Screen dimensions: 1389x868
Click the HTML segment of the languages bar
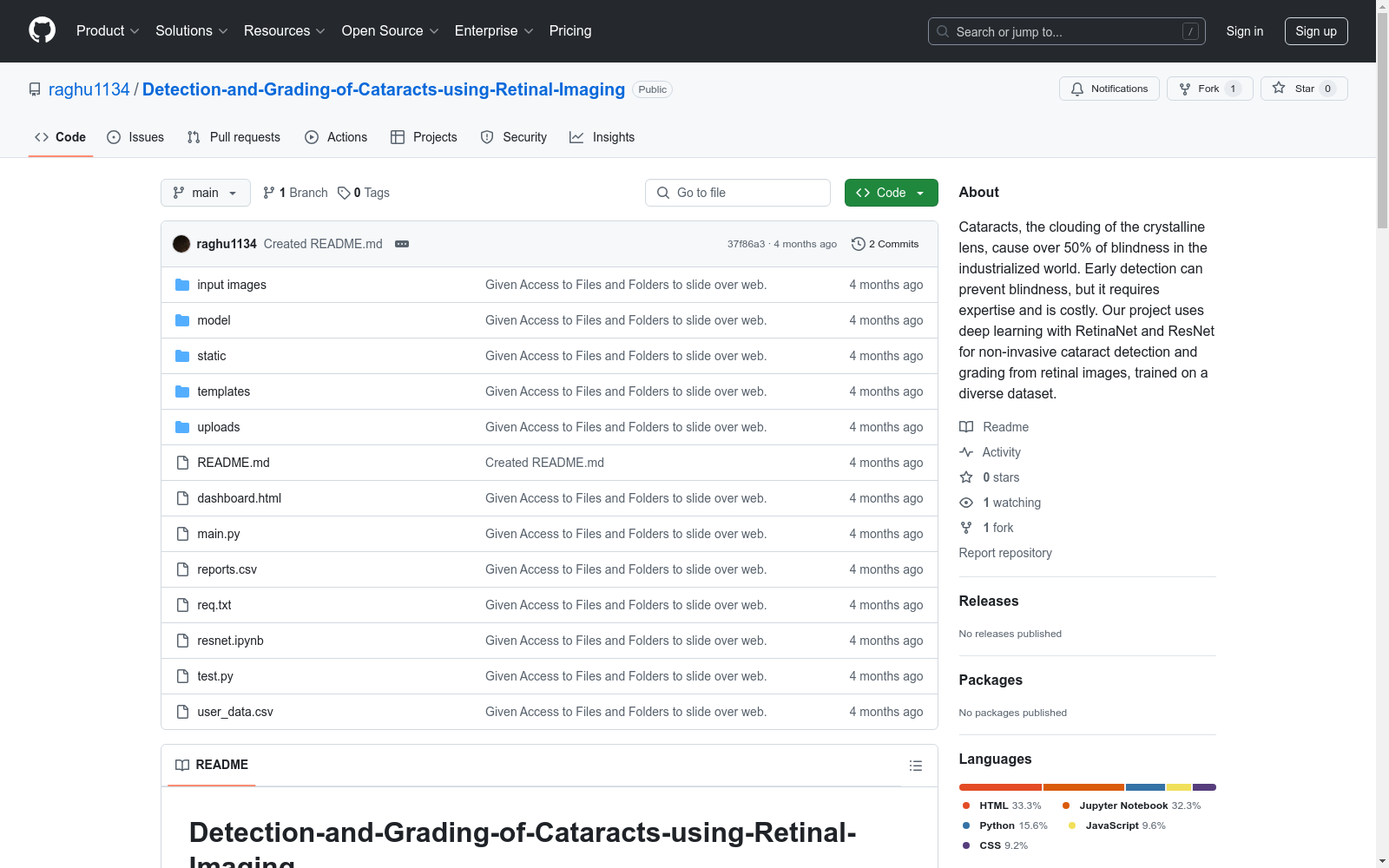(998, 787)
